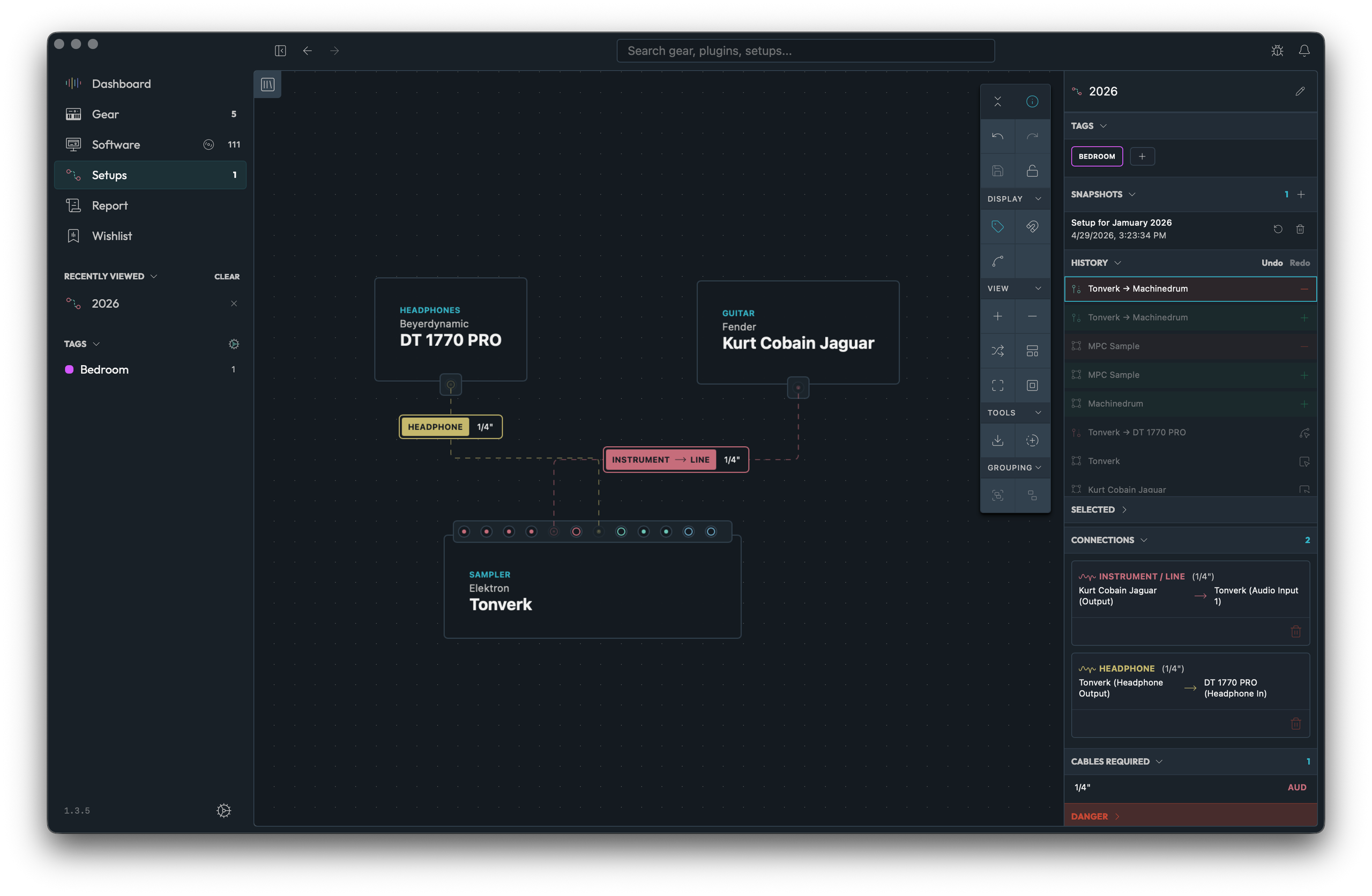Collapse the HISTORY section
The width and height of the screenshot is (1372, 896).
[1096, 263]
